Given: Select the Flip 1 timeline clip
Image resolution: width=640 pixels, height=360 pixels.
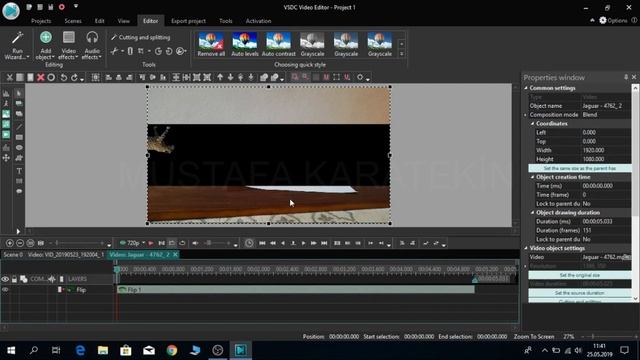Looking at the screenshot, I should pyautogui.click(x=296, y=290).
